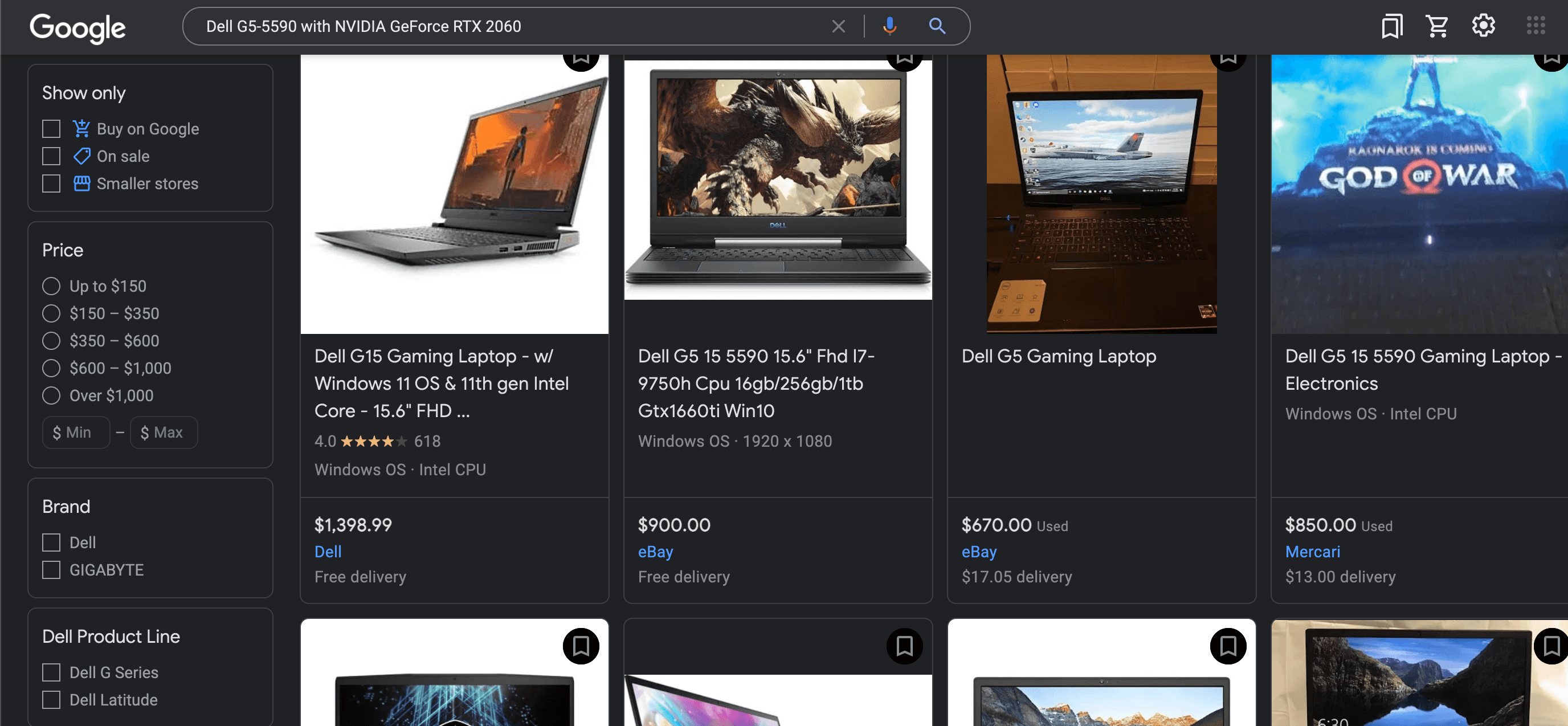
Task: Click the Dell G Series product line expander
Action: (x=52, y=672)
